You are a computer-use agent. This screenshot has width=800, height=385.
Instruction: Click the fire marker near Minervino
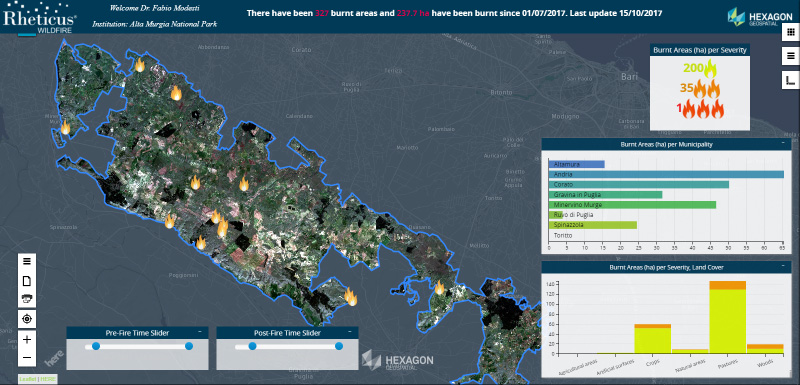[65, 127]
